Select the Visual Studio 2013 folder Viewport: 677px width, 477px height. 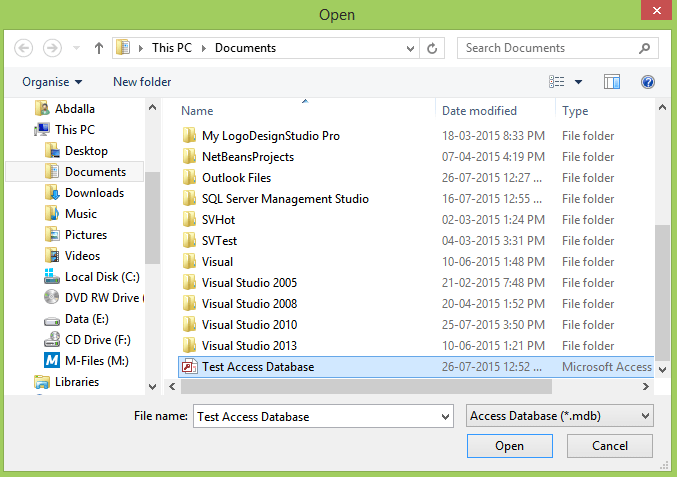click(x=249, y=345)
